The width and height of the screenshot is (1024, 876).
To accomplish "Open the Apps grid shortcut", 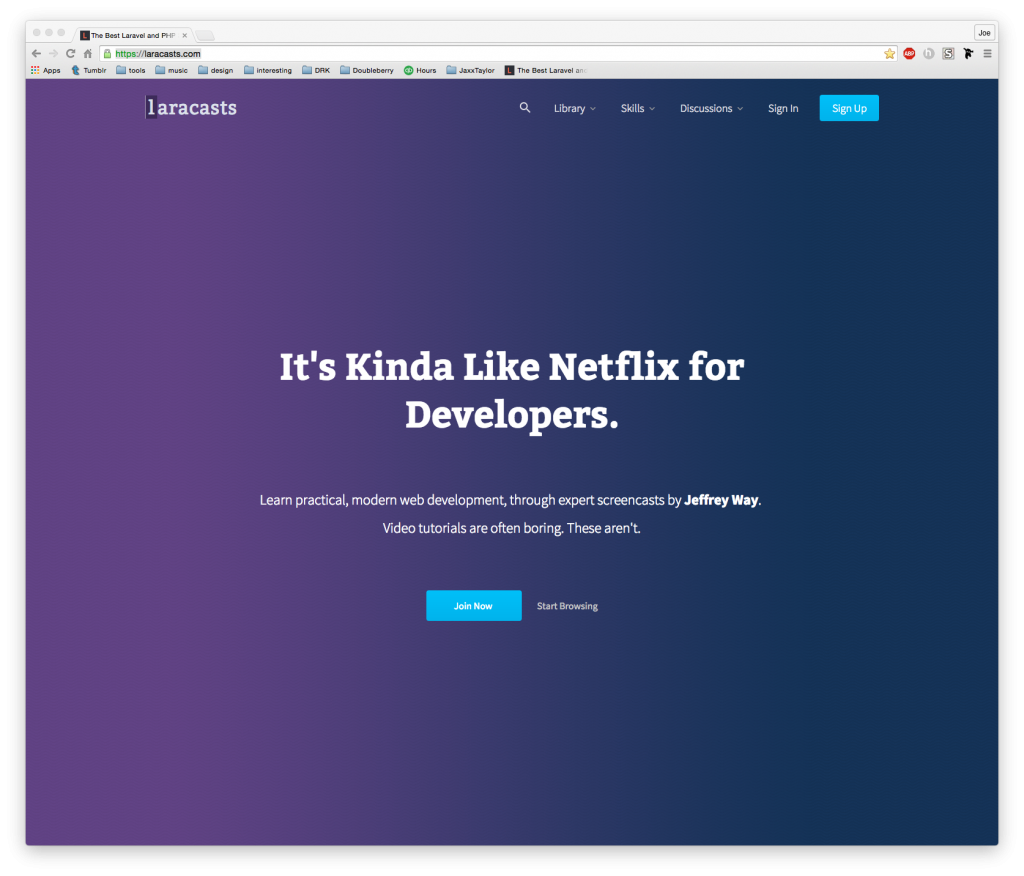I will click(x=45, y=70).
